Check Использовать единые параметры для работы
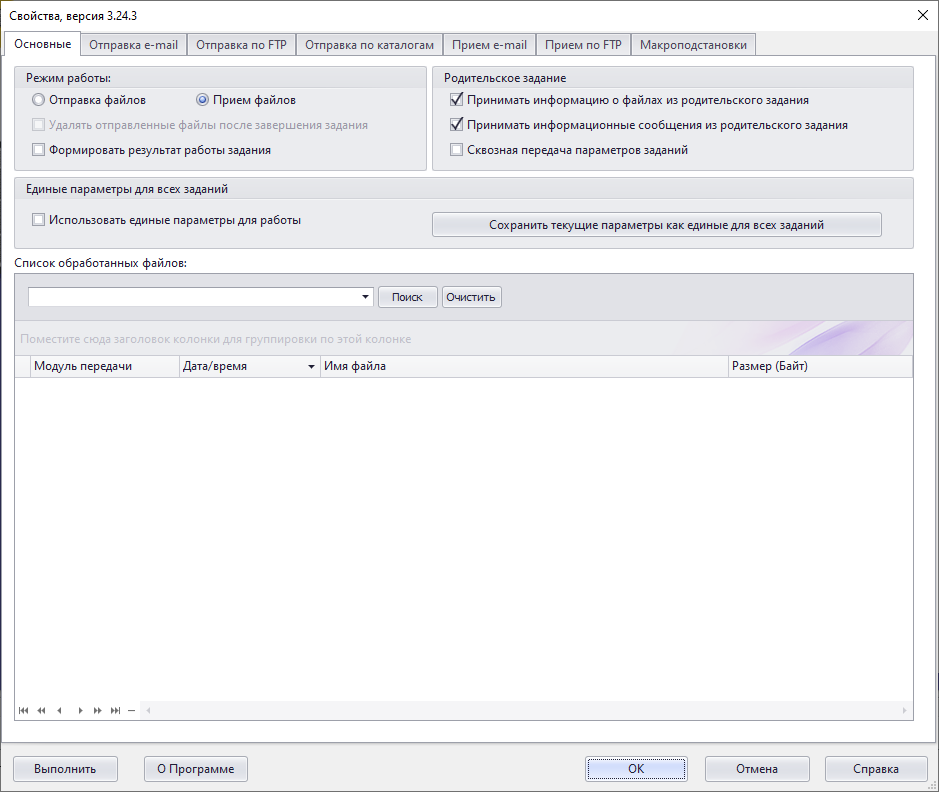The width and height of the screenshot is (939, 792). tap(39, 220)
